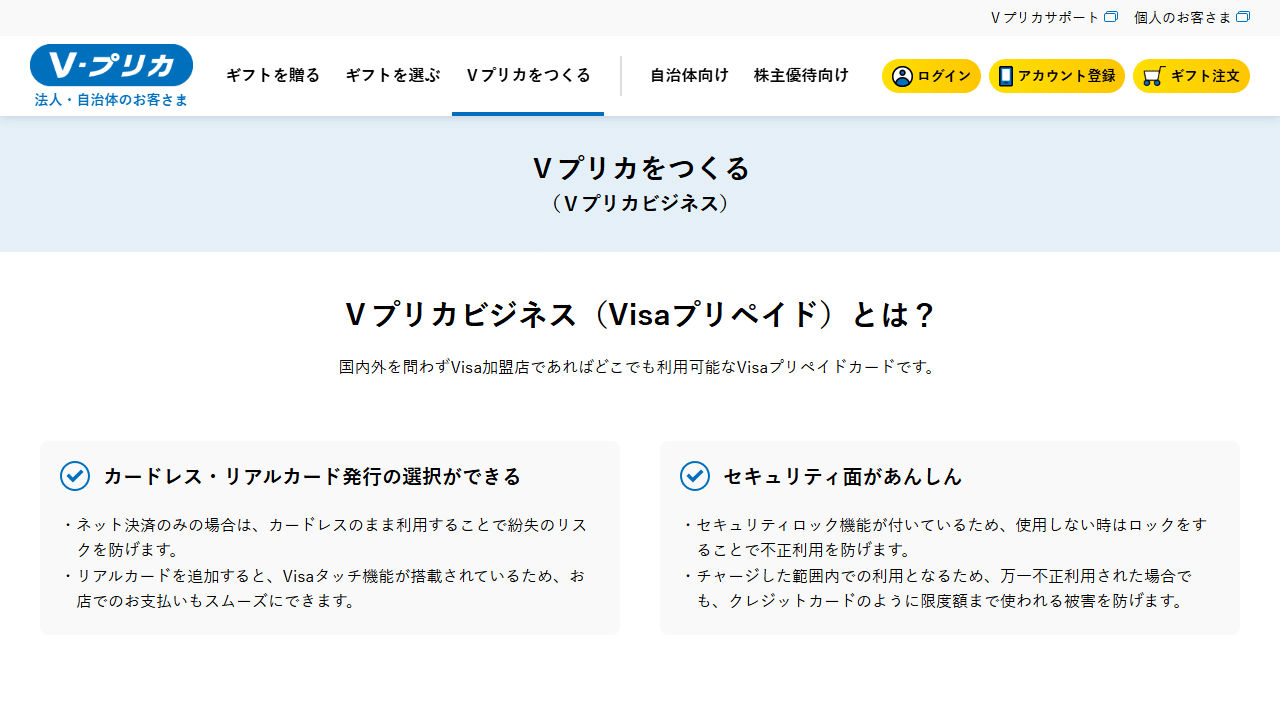Click the phone icon in the アカウント登録 button
The image size is (1280, 720).
click(x=1006, y=76)
